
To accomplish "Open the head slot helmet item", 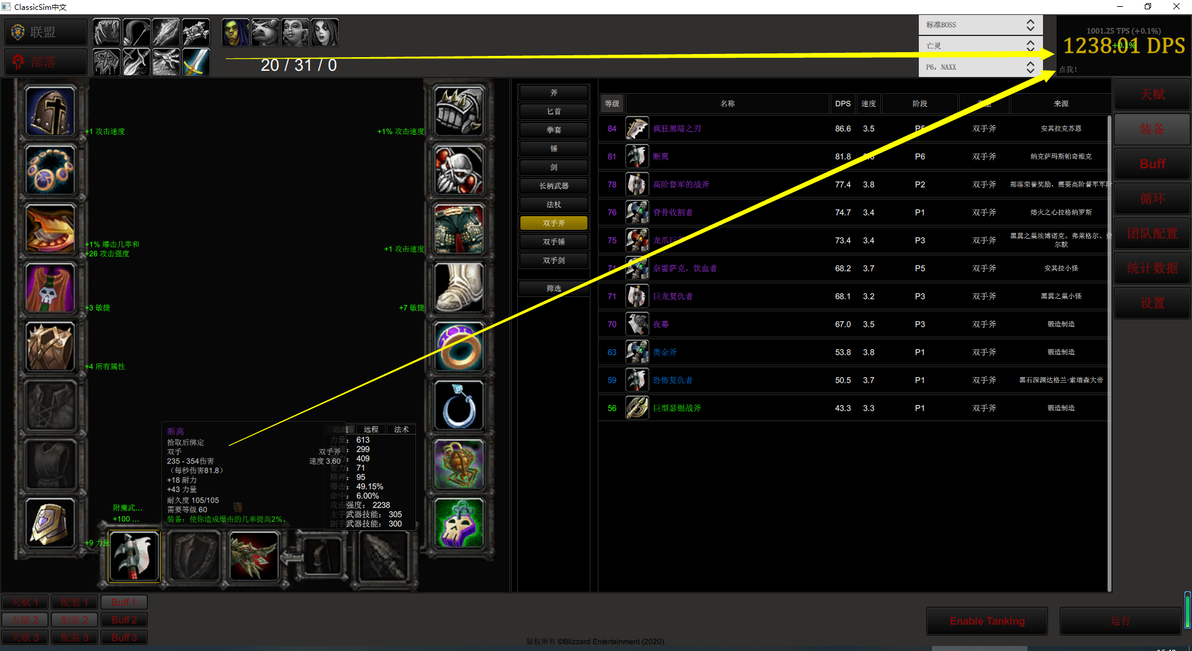I will click(x=50, y=111).
